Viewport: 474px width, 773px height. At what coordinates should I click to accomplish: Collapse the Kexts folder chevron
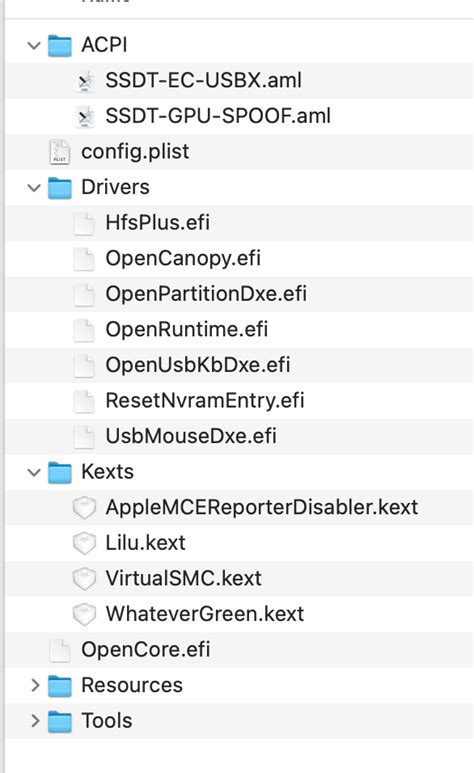34,472
